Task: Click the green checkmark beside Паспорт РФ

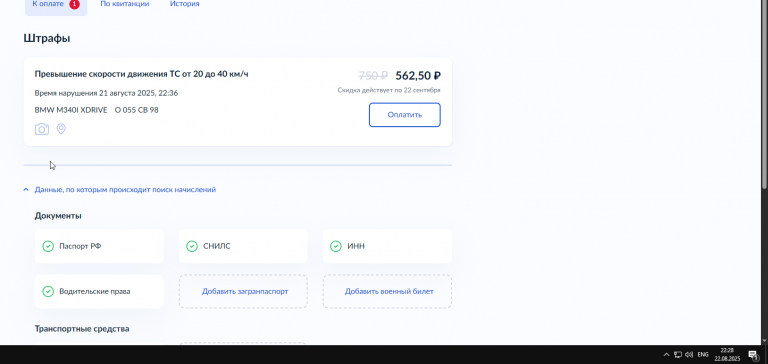Action: point(48,246)
